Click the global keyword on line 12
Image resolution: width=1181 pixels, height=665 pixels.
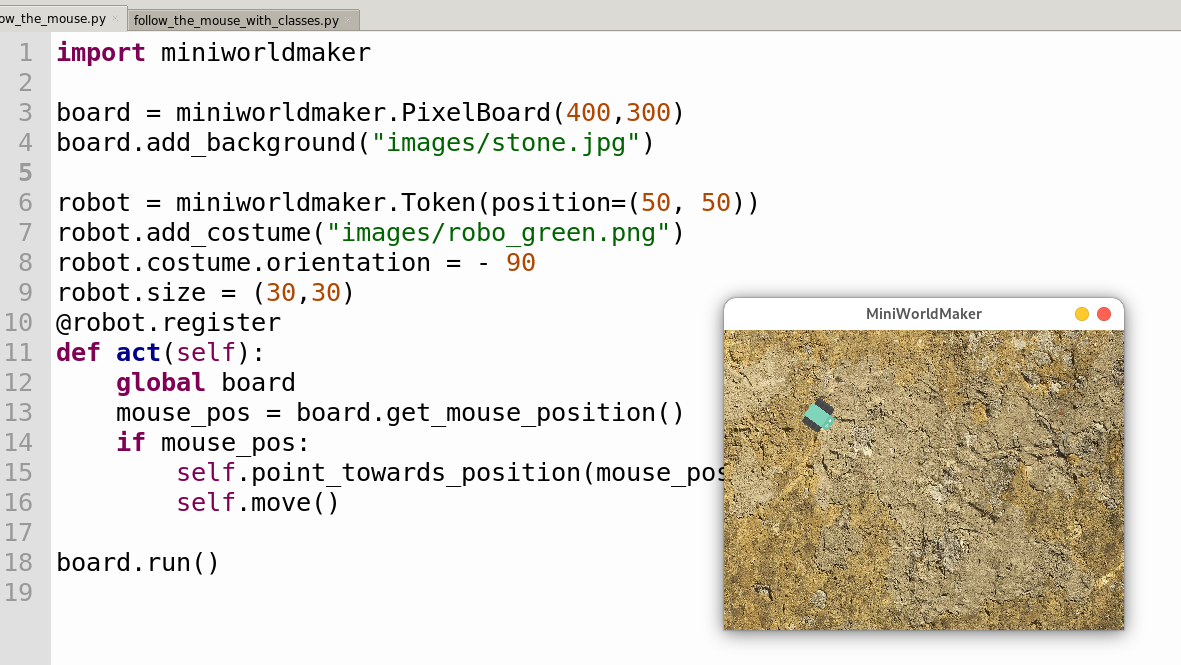click(160, 383)
